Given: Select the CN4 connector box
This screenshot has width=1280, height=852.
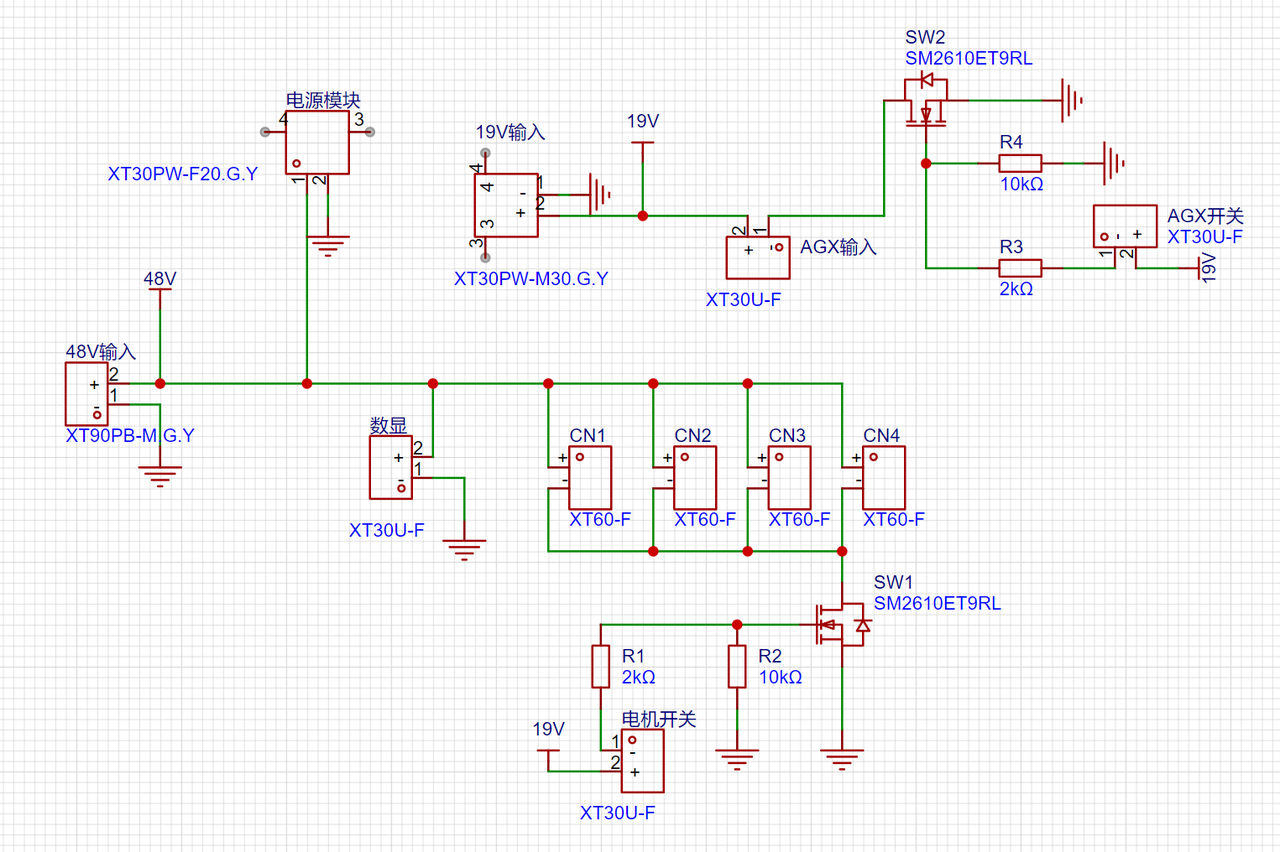Looking at the screenshot, I should 884,478.
